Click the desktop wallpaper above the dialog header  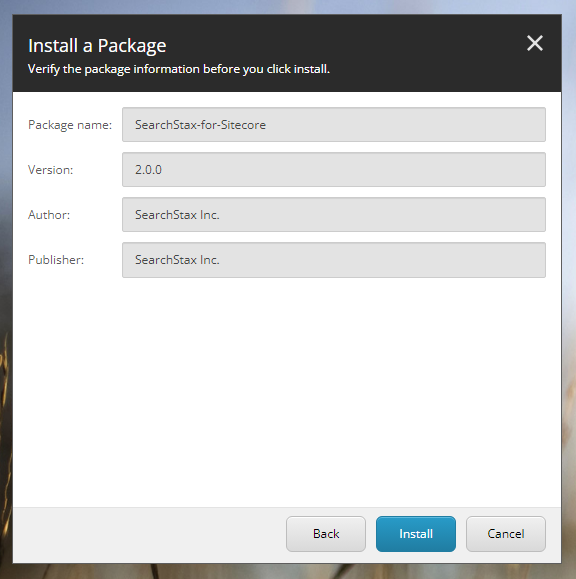(x=288, y=7)
